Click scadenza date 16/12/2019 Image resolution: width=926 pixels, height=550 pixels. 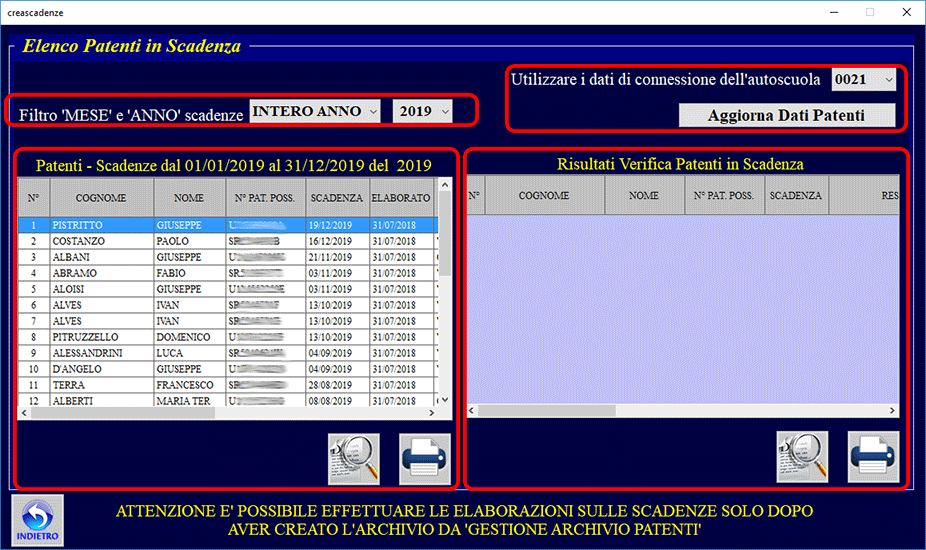click(330, 241)
